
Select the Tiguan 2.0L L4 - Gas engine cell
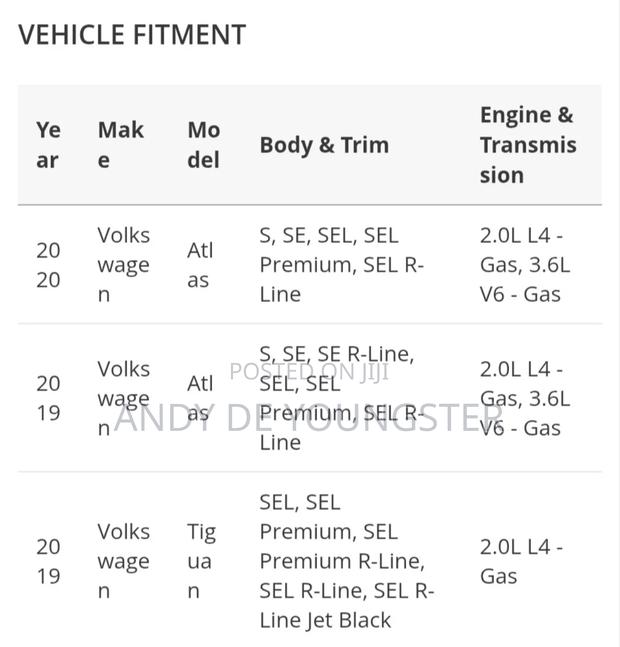click(521, 561)
